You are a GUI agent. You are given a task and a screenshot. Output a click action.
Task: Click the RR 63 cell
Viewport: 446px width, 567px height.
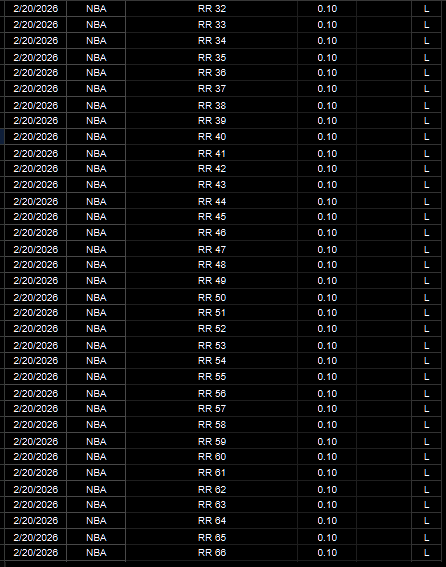tap(212, 505)
